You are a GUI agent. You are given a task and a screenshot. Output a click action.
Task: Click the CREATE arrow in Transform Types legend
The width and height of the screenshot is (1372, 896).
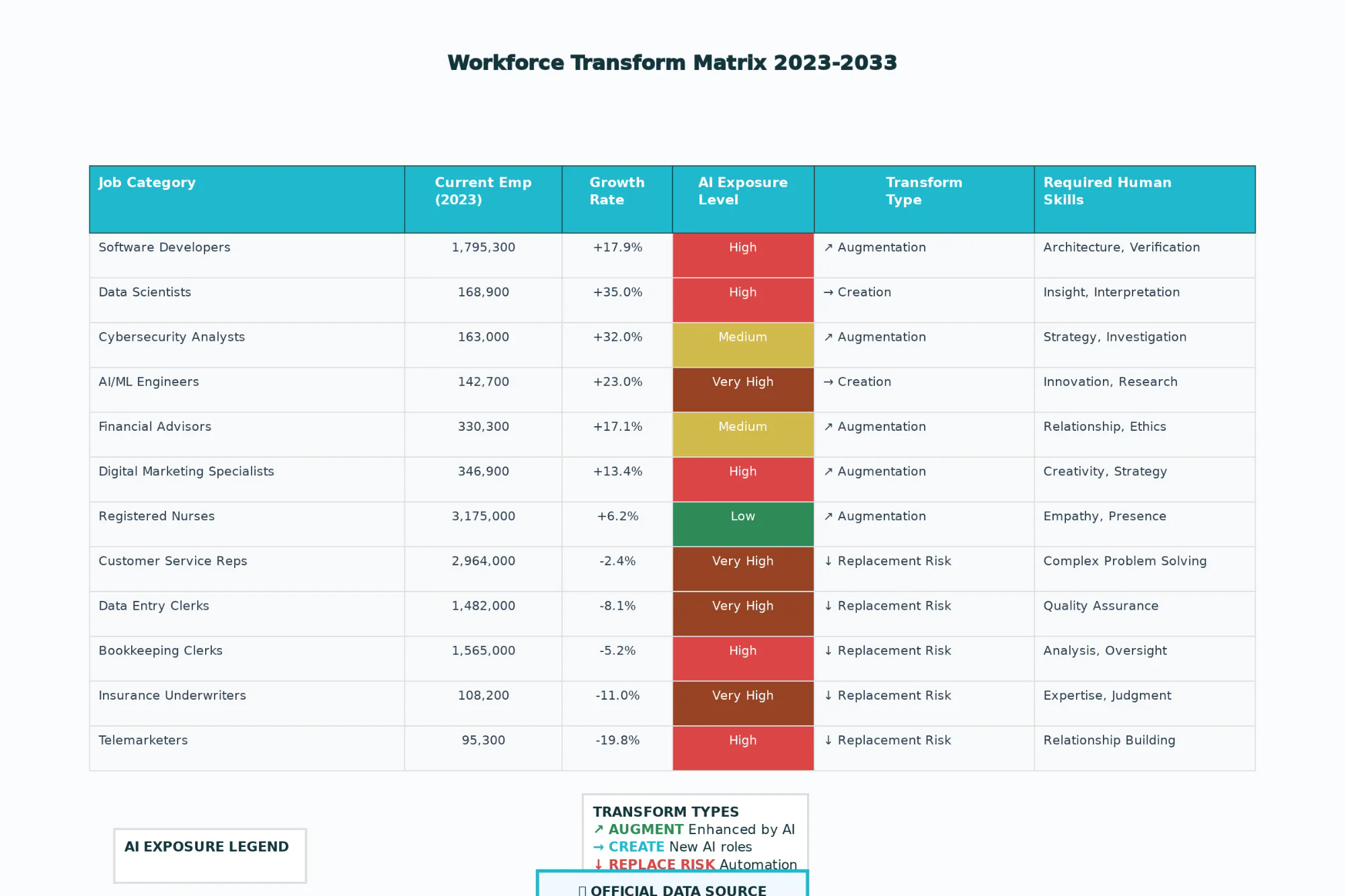(596, 845)
